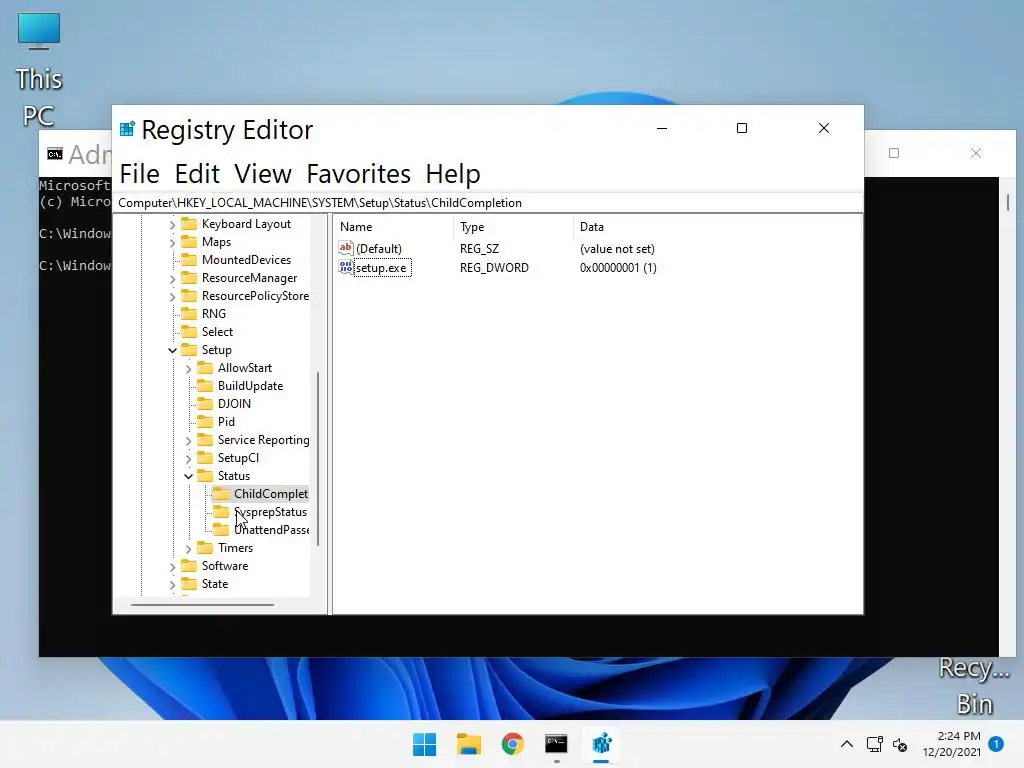Select the Status tree item label
The image size is (1024, 768).
(234, 476)
